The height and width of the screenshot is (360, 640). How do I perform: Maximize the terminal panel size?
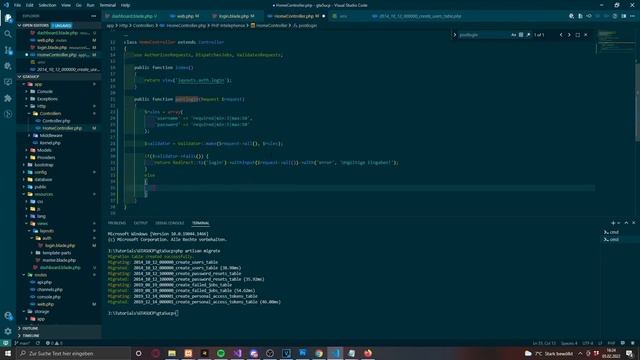coord(626,223)
